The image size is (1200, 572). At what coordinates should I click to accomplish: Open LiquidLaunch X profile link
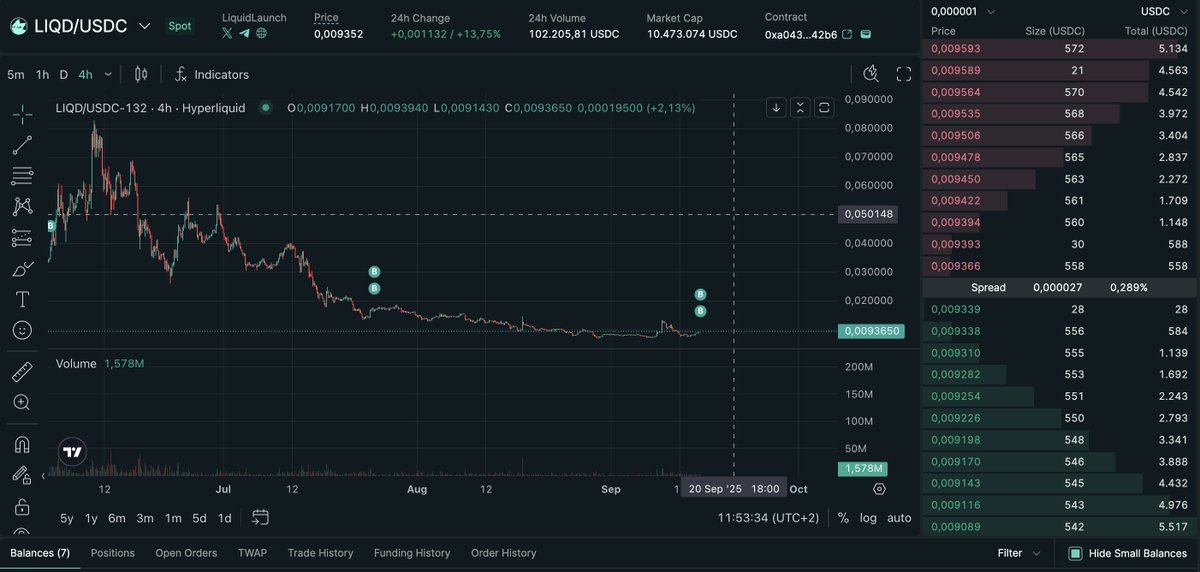coord(228,33)
